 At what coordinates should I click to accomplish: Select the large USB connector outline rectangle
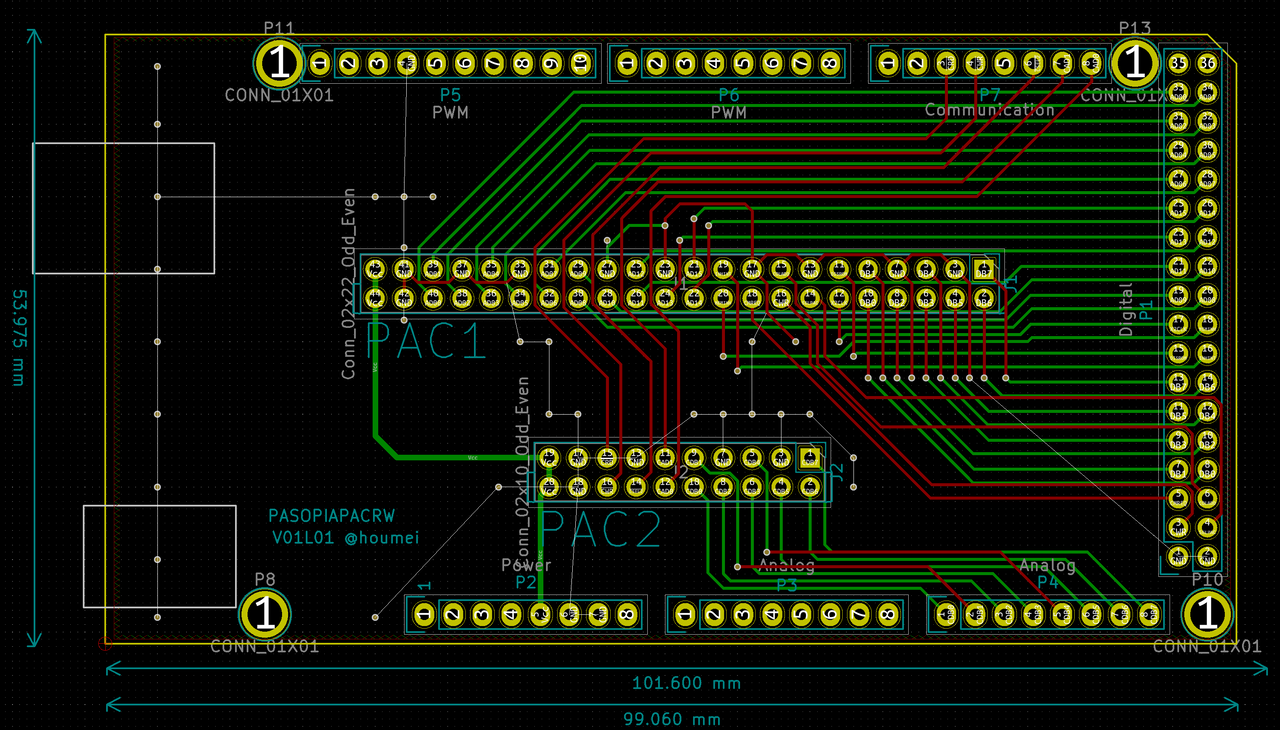pos(124,208)
